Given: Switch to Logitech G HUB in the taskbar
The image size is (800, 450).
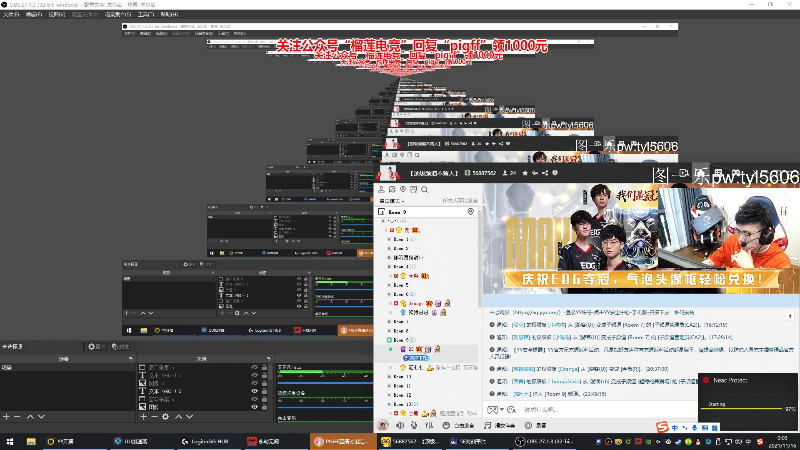Looking at the screenshot, I should click(209, 441).
